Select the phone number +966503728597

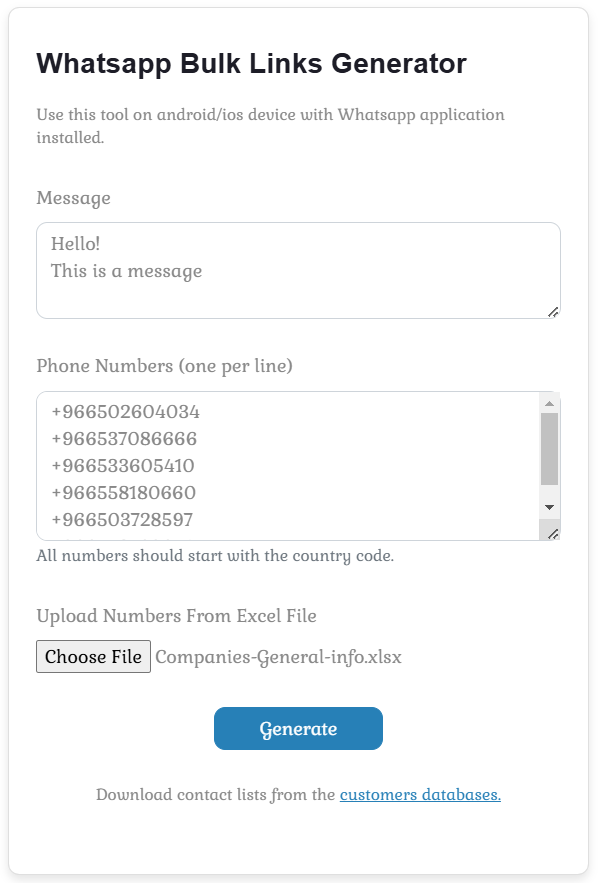(124, 520)
